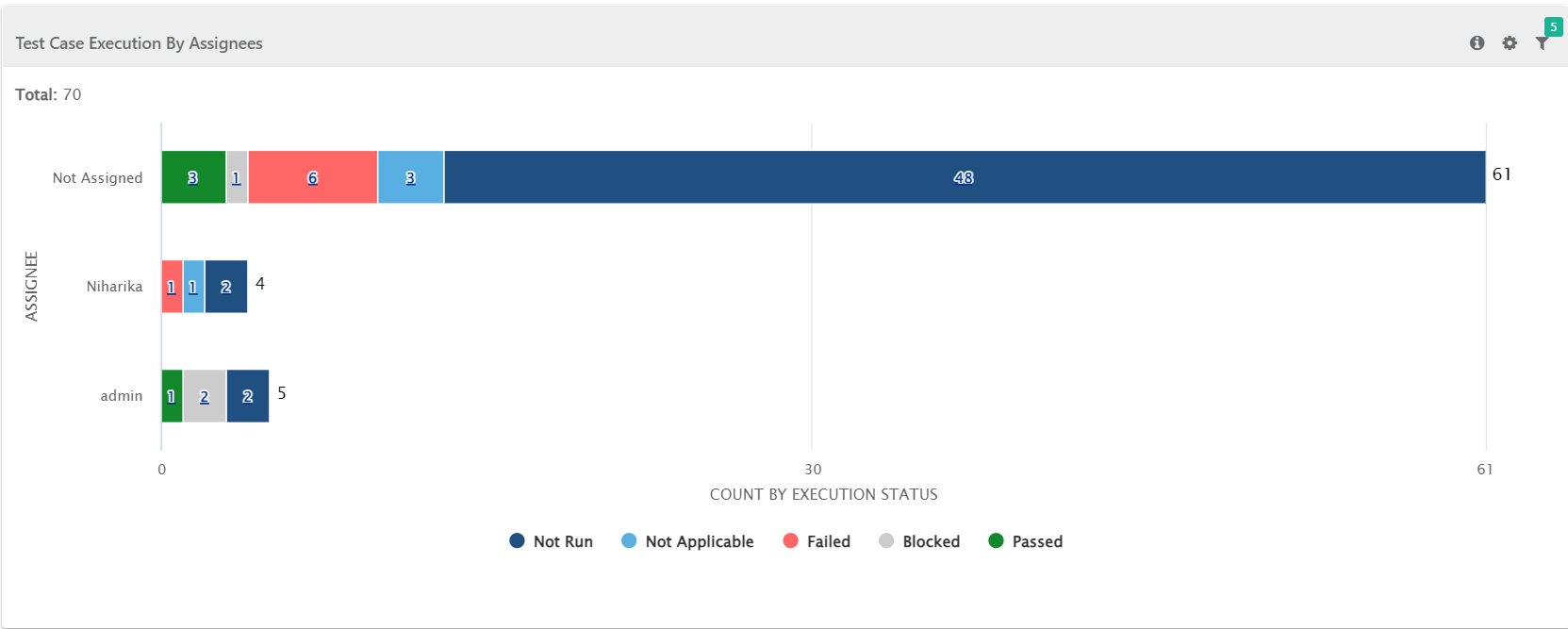Open admin's Blocked count 2 link

pyautogui.click(x=205, y=397)
